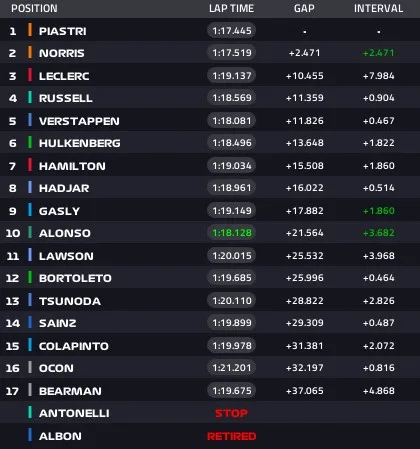420x449 pixels.
Task: Click Alonso's green fastest lap 1:18.128
Action: coord(232,233)
